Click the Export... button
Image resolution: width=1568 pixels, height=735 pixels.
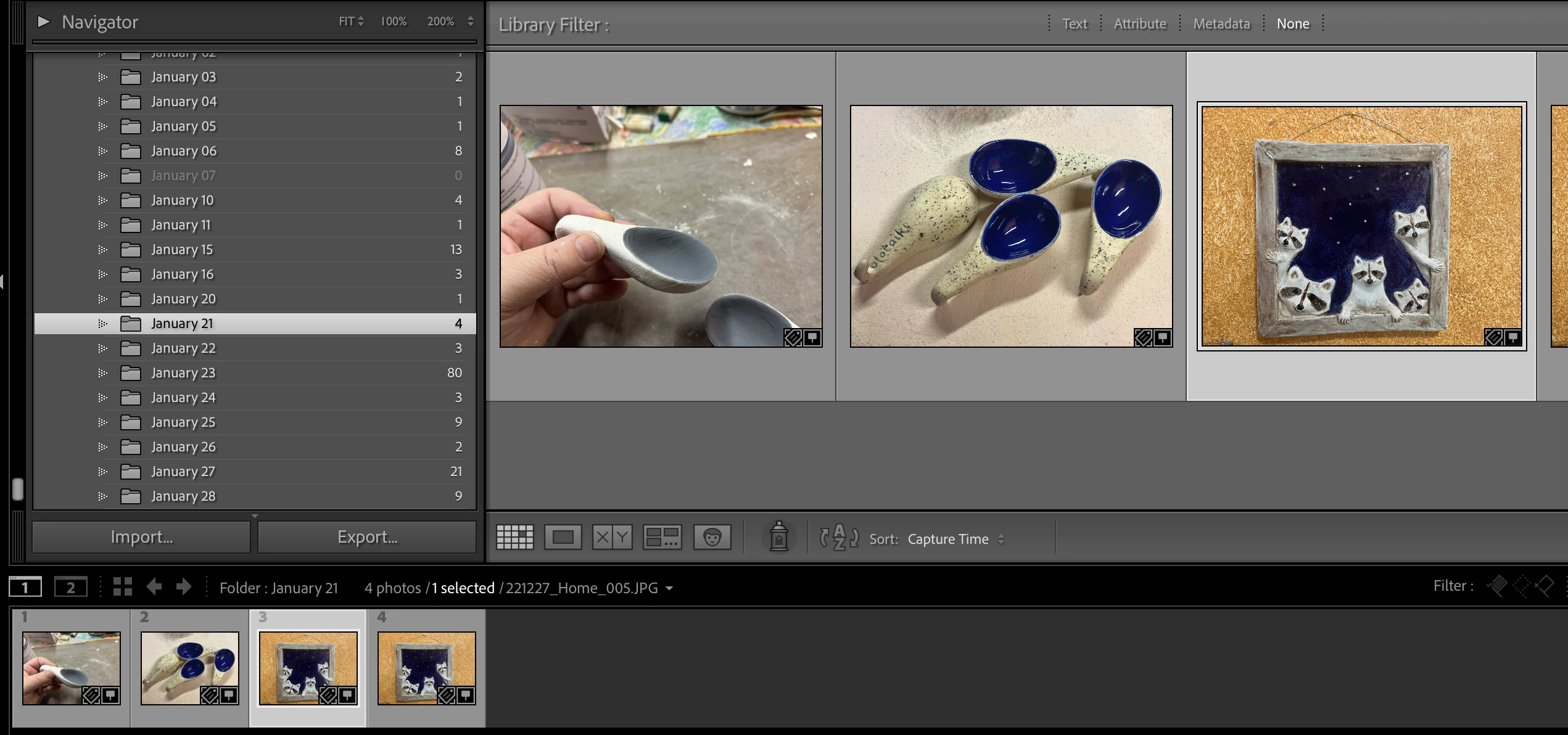tap(367, 537)
